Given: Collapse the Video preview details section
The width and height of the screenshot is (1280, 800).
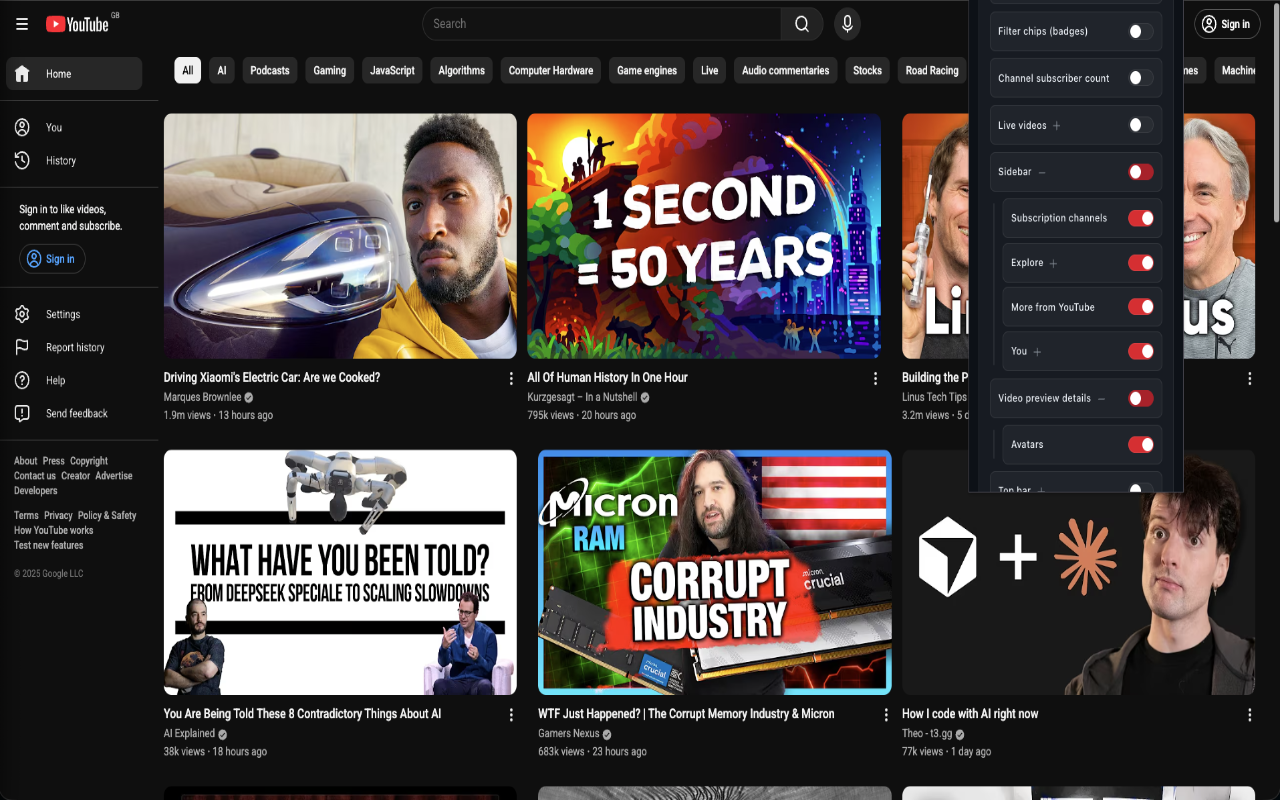Looking at the screenshot, I should [1101, 399].
